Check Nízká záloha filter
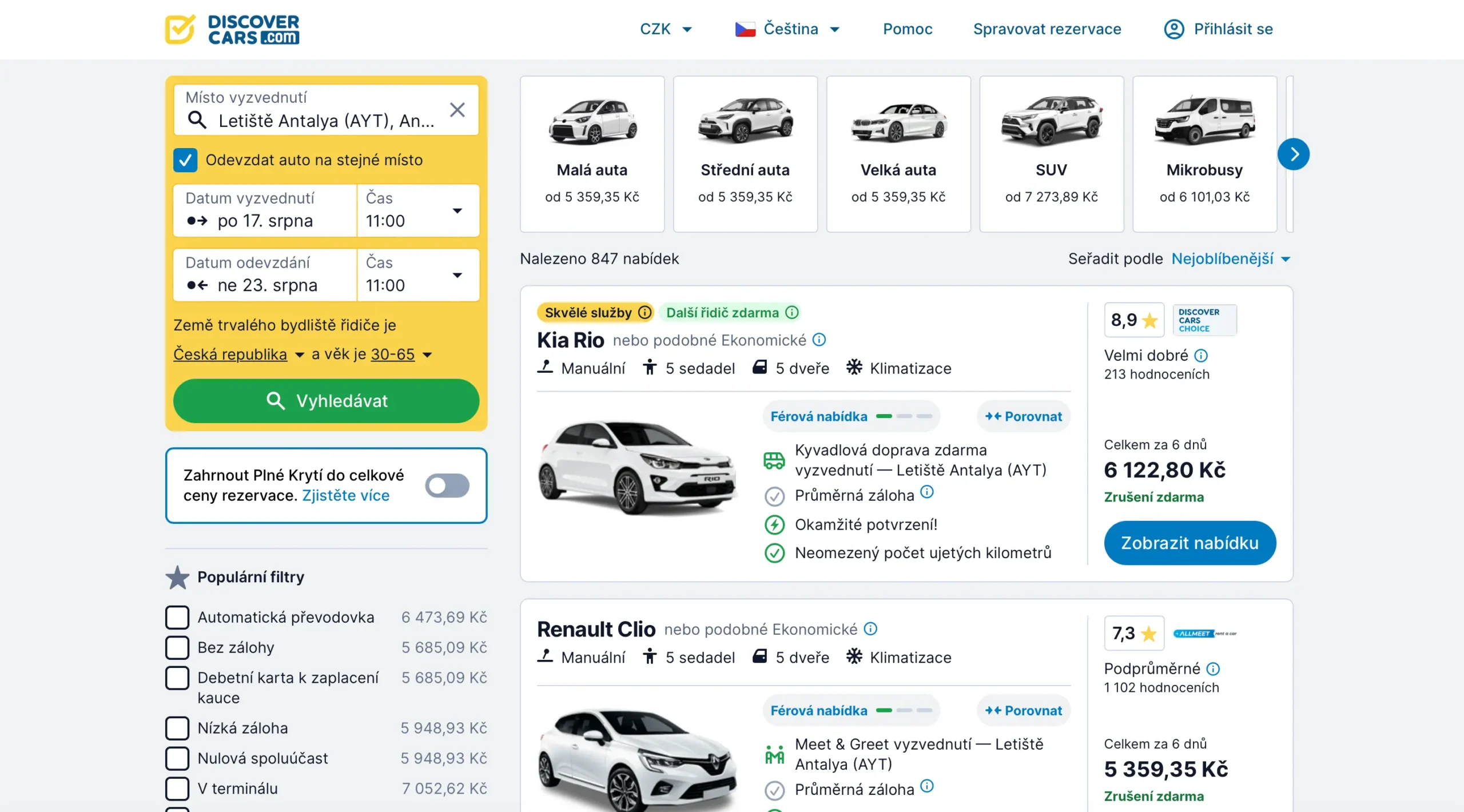1464x812 pixels. [177, 728]
